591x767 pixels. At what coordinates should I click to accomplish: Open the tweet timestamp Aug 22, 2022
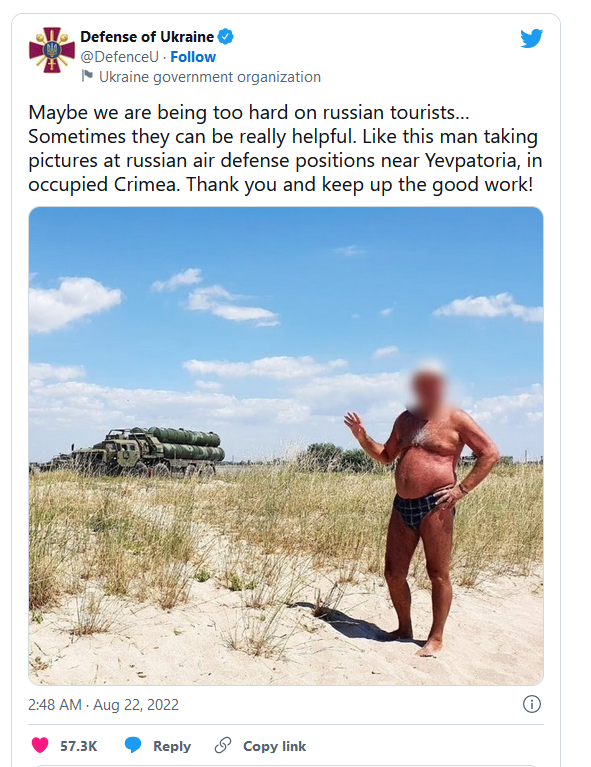(x=103, y=705)
